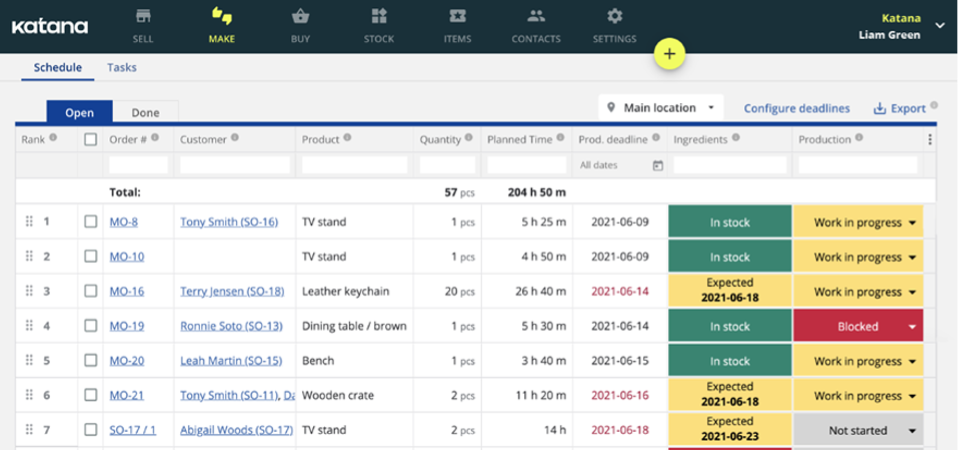Click the Prod. deadline column info icon

pyautogui.click(x=656, y=138)
